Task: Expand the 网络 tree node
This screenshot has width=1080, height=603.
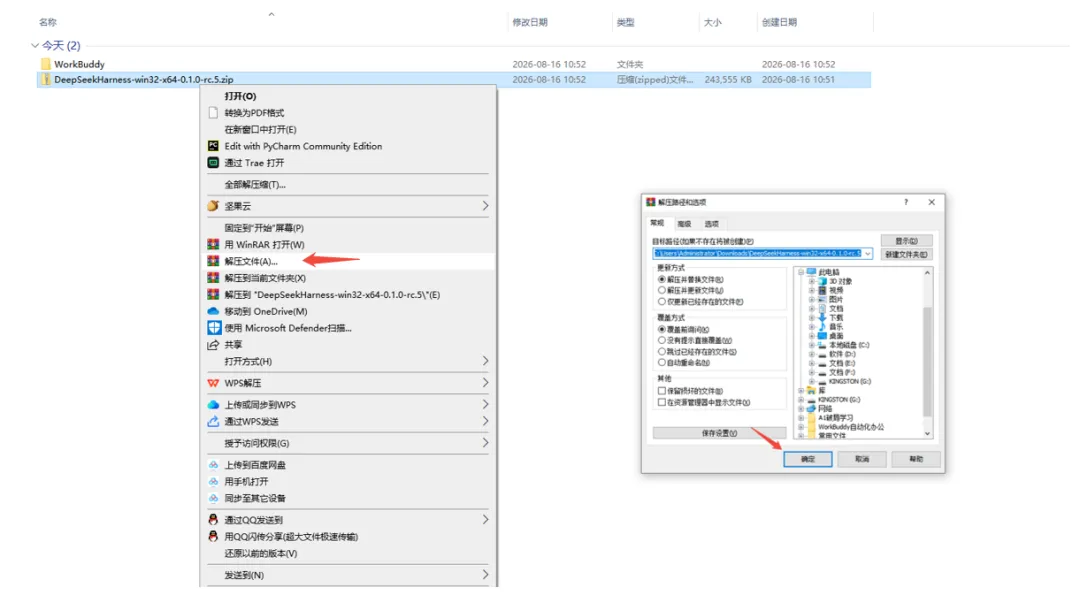Action: (801, 409)
